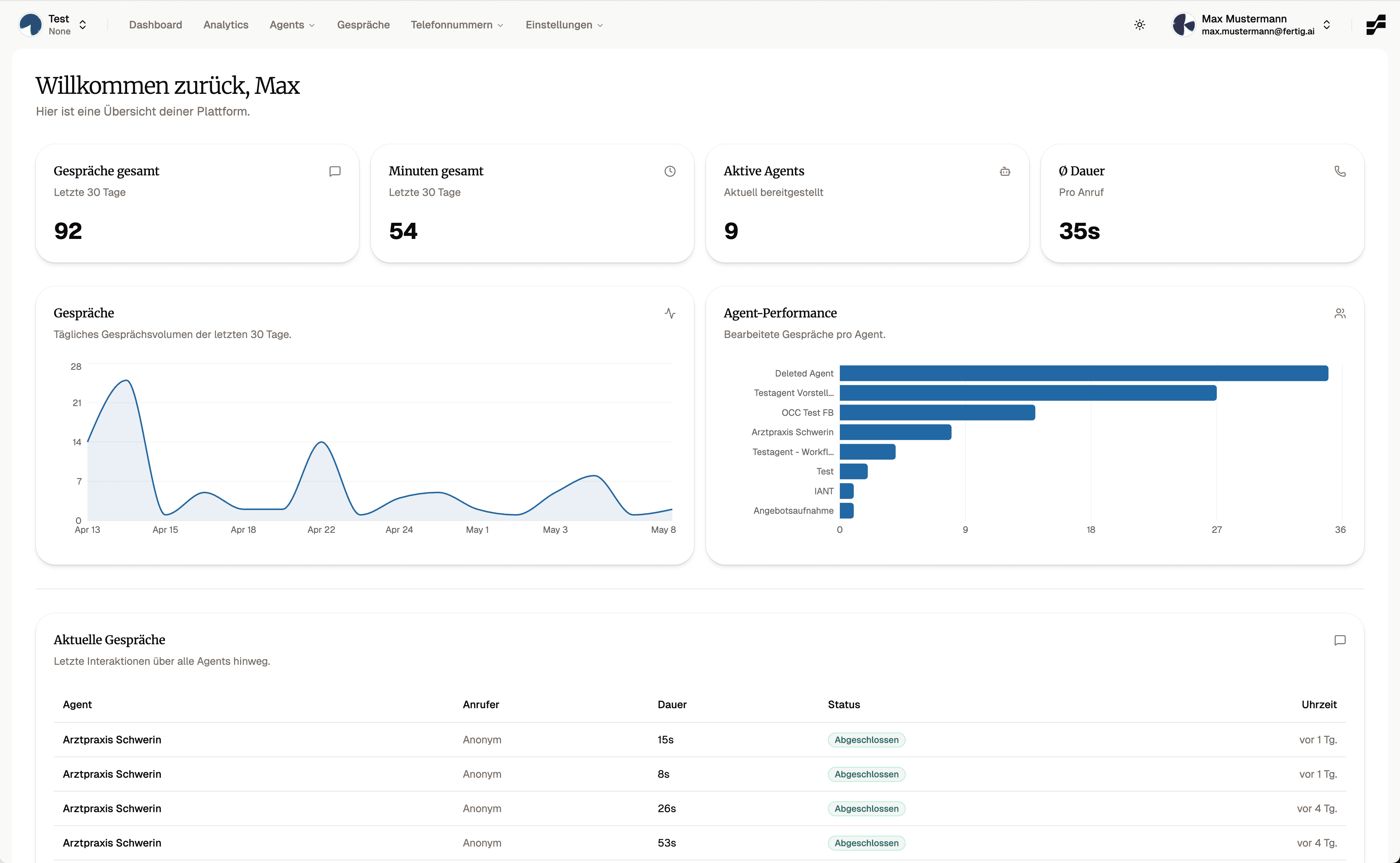This screenshot has height=863, width=1400.
Task: Click the Aktuelle Gespräche section title
Action: (110, 640)
